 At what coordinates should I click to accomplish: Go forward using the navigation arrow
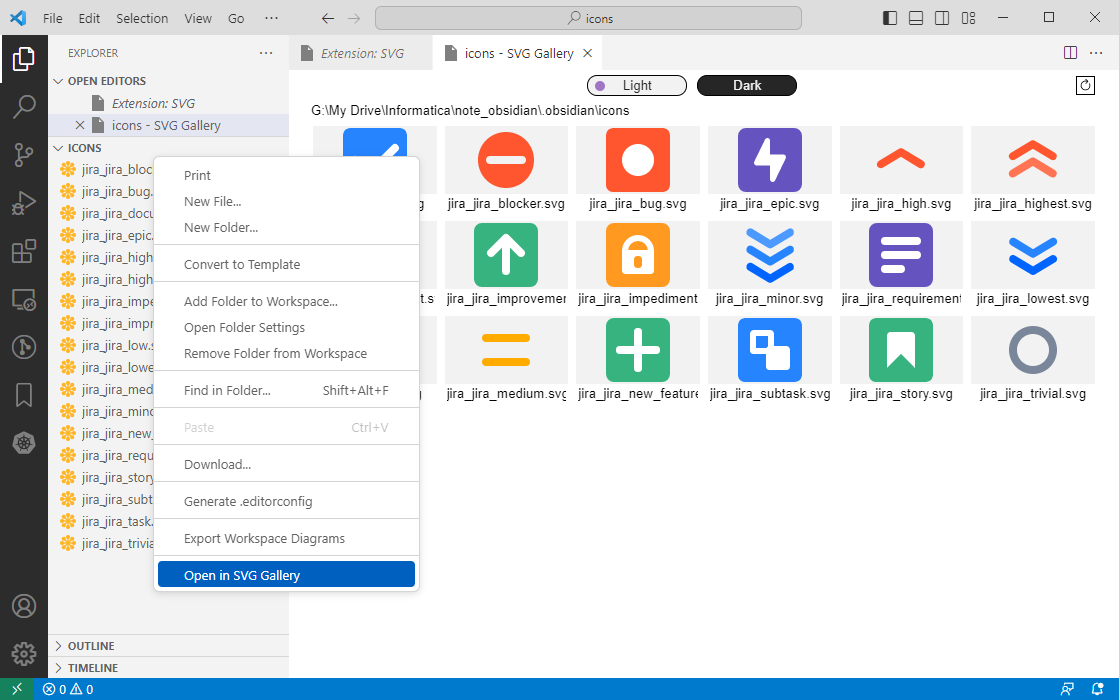click(x=354, y=19)
